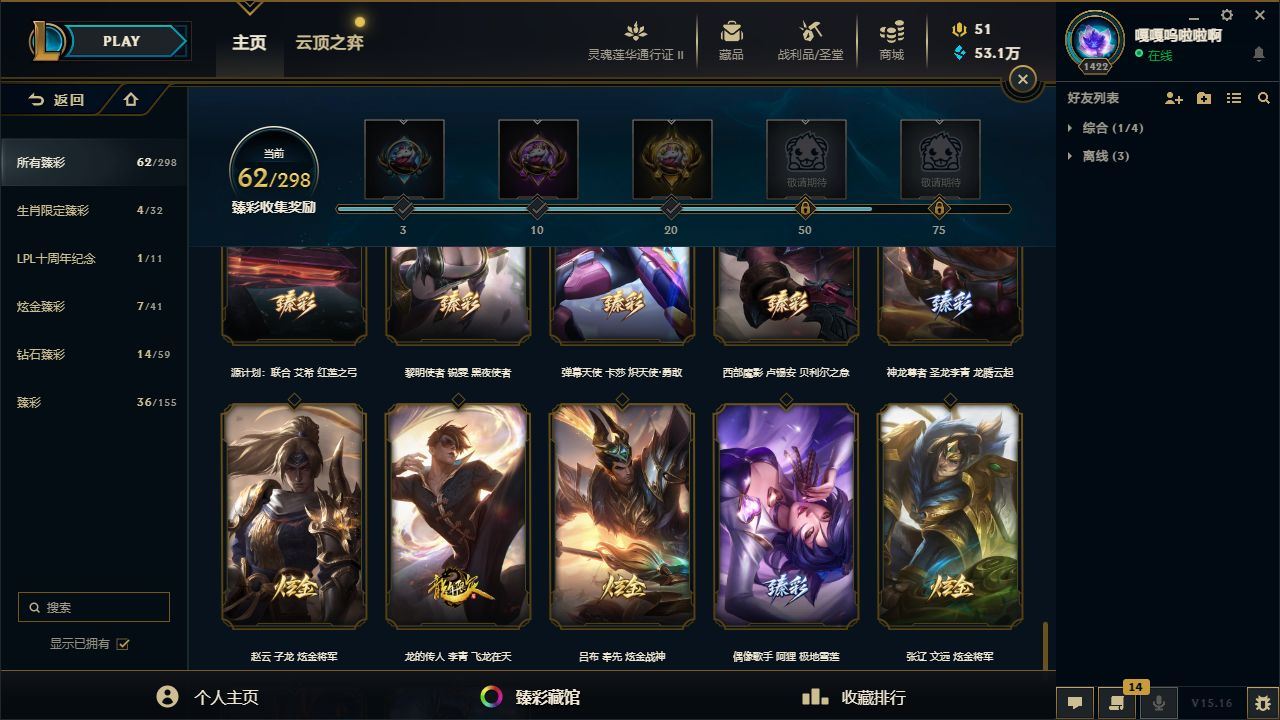Toggle the 显示已拥有 checkbox

[123, 644]
